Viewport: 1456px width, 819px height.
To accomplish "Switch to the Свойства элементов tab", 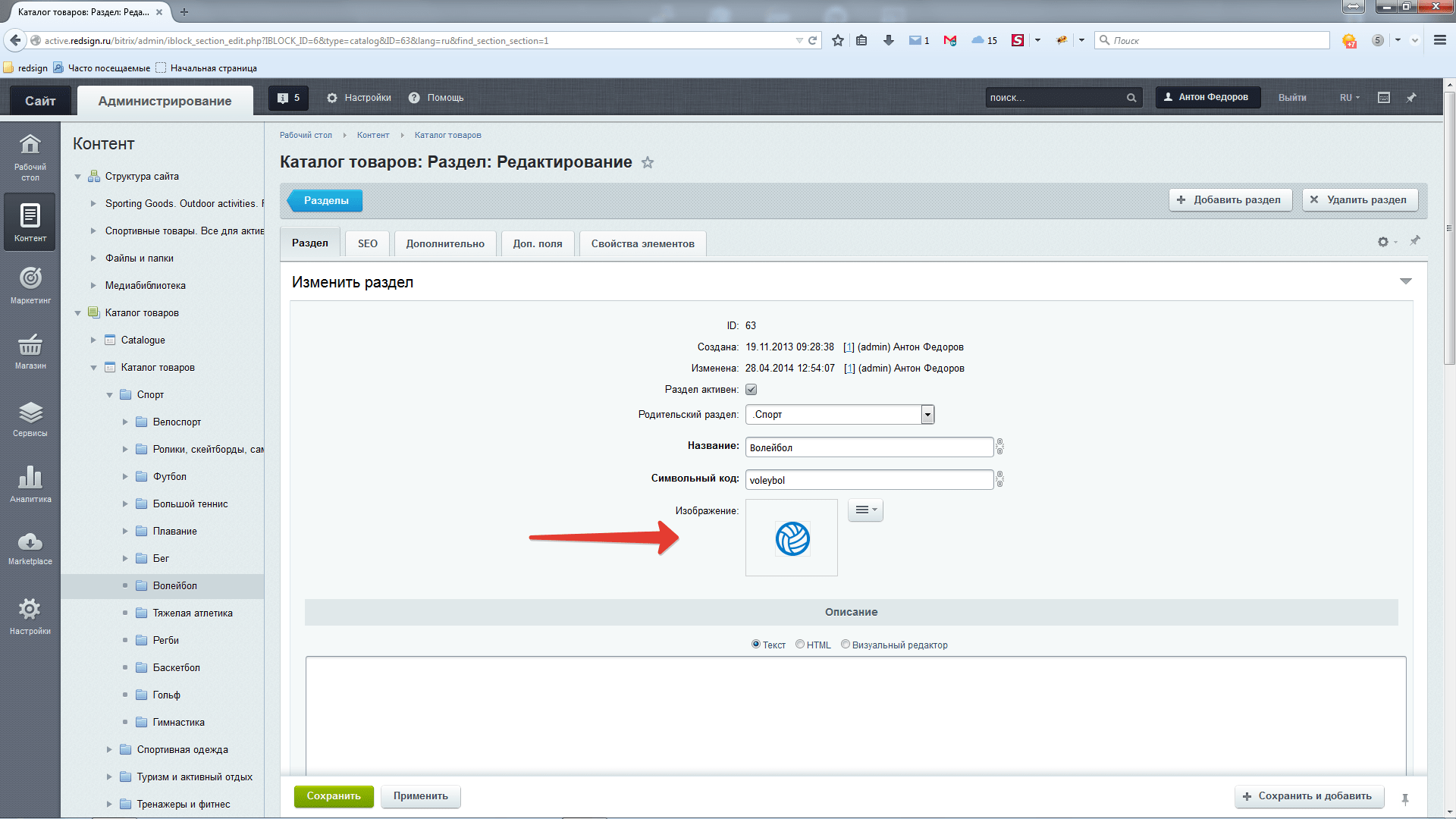I will point(643,243).
